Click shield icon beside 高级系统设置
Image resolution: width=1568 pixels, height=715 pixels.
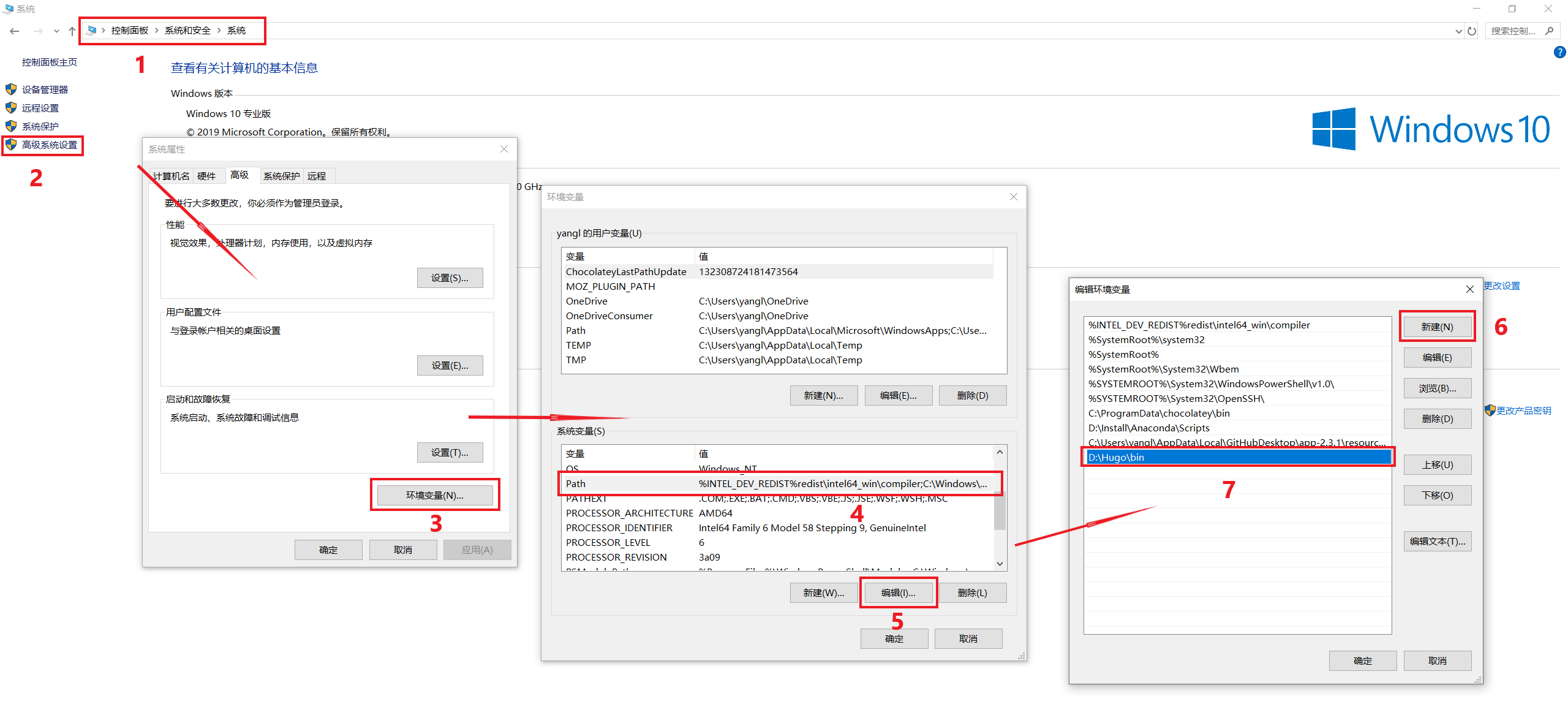pyautogui.click(x=11, y=145)
